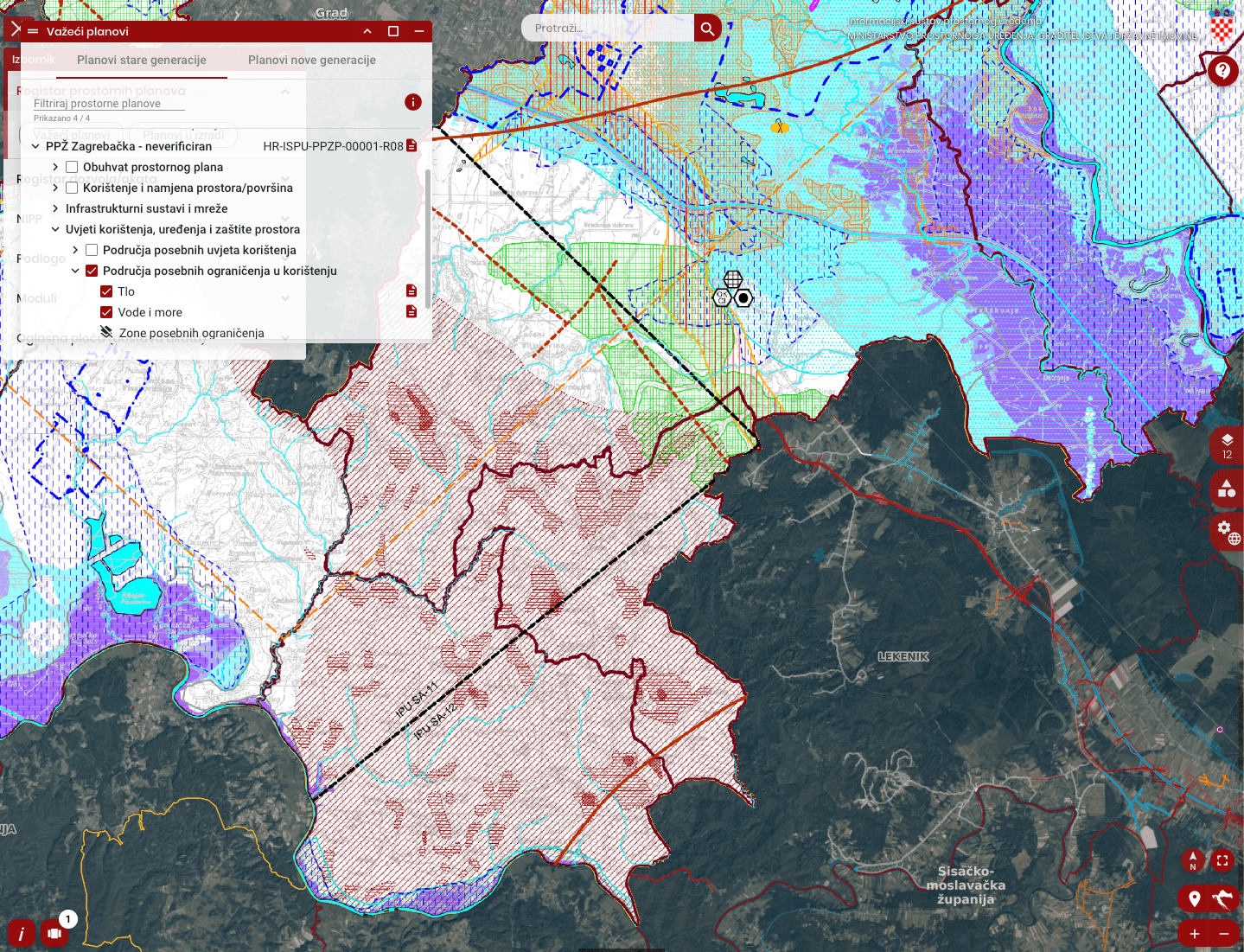Screen dimensions: 1244x952
Task: Expand Infrastrukturni sustavi i mreže node
Action: [55, 208]
